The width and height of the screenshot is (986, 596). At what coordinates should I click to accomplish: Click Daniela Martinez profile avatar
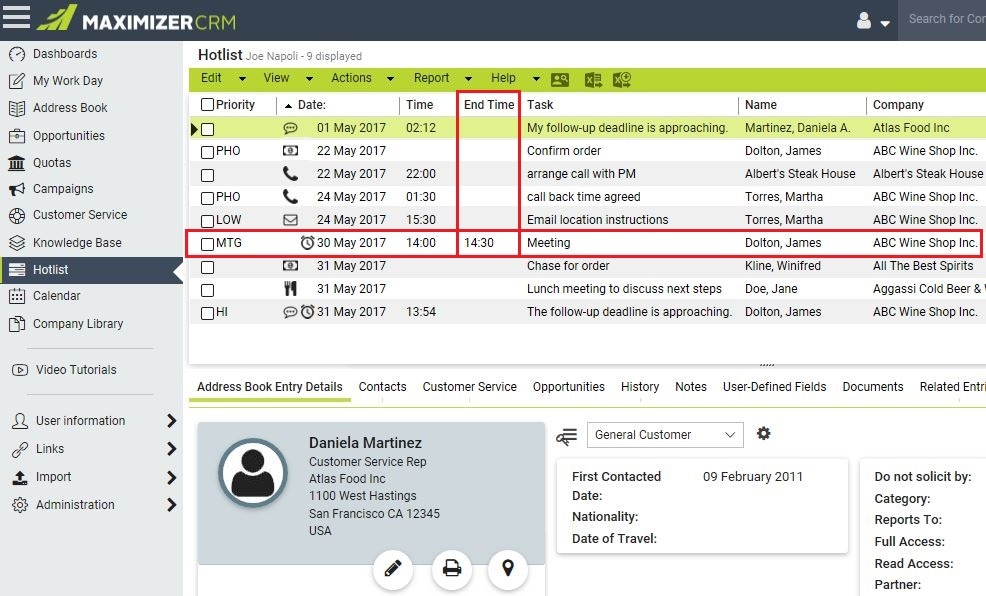(x=253, y=472)
